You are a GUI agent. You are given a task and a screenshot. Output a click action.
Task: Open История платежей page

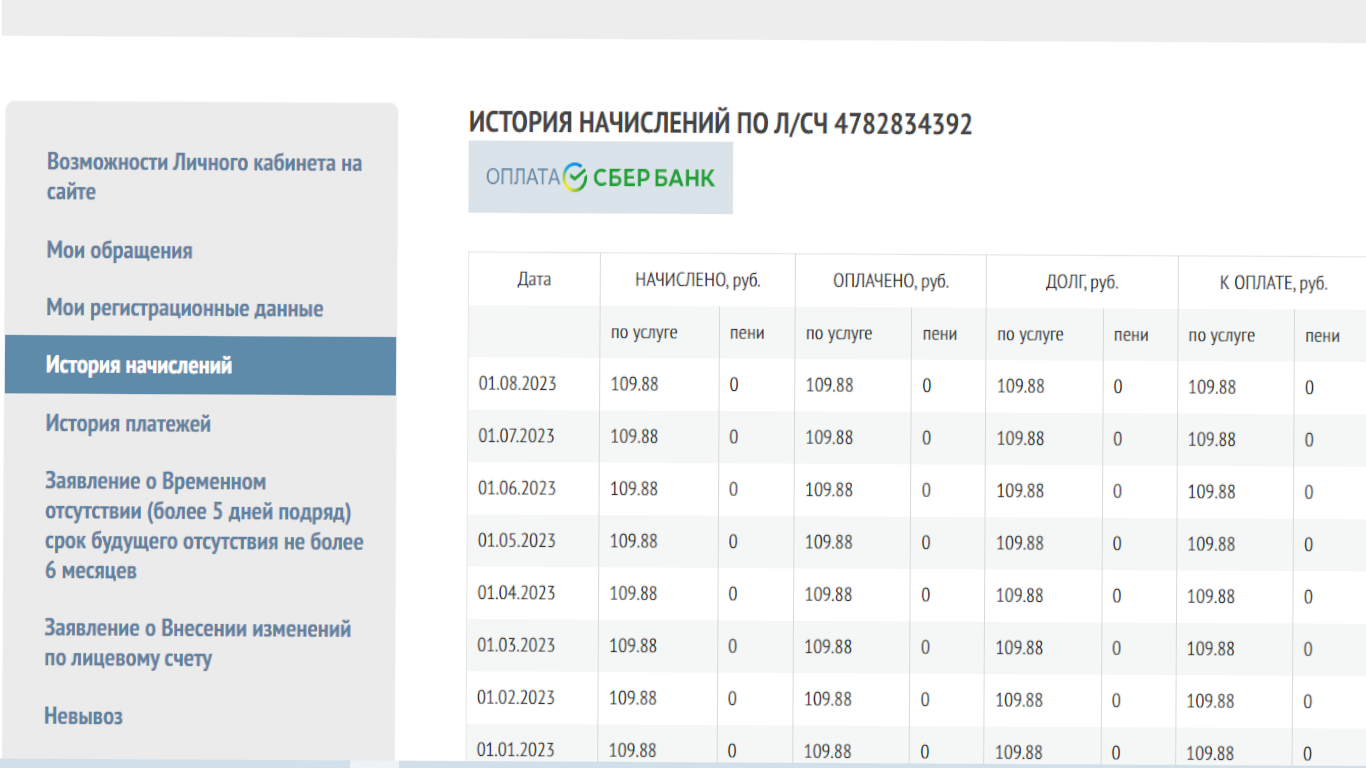[x=128, y=424]
